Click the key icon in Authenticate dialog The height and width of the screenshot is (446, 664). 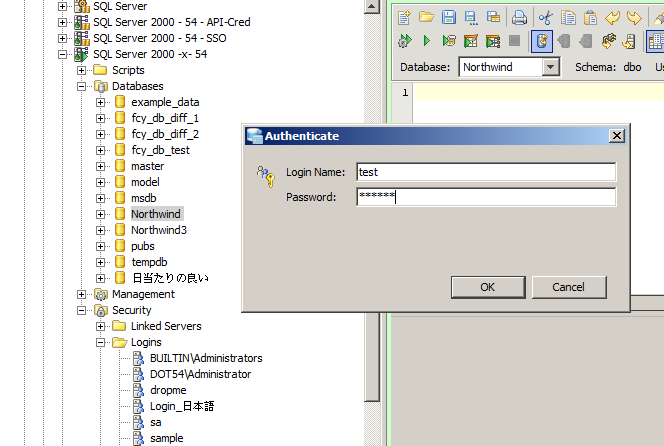[266, 176]
